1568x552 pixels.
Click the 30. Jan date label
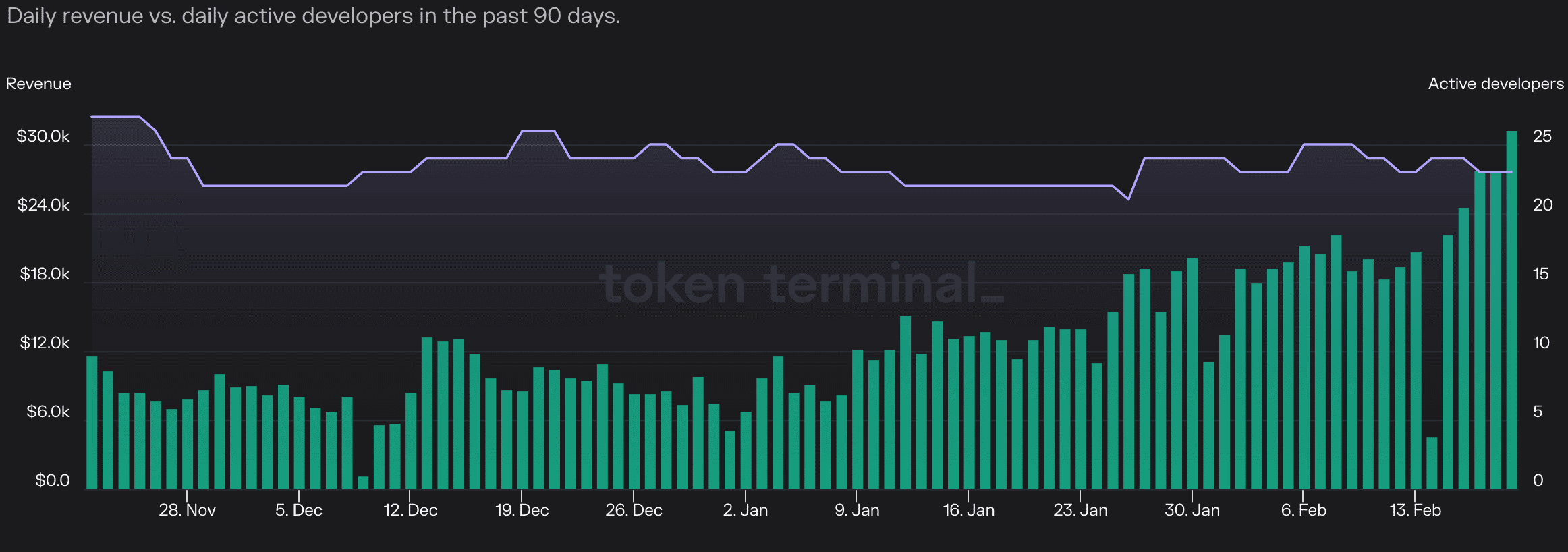click(x=1192, y=510)
